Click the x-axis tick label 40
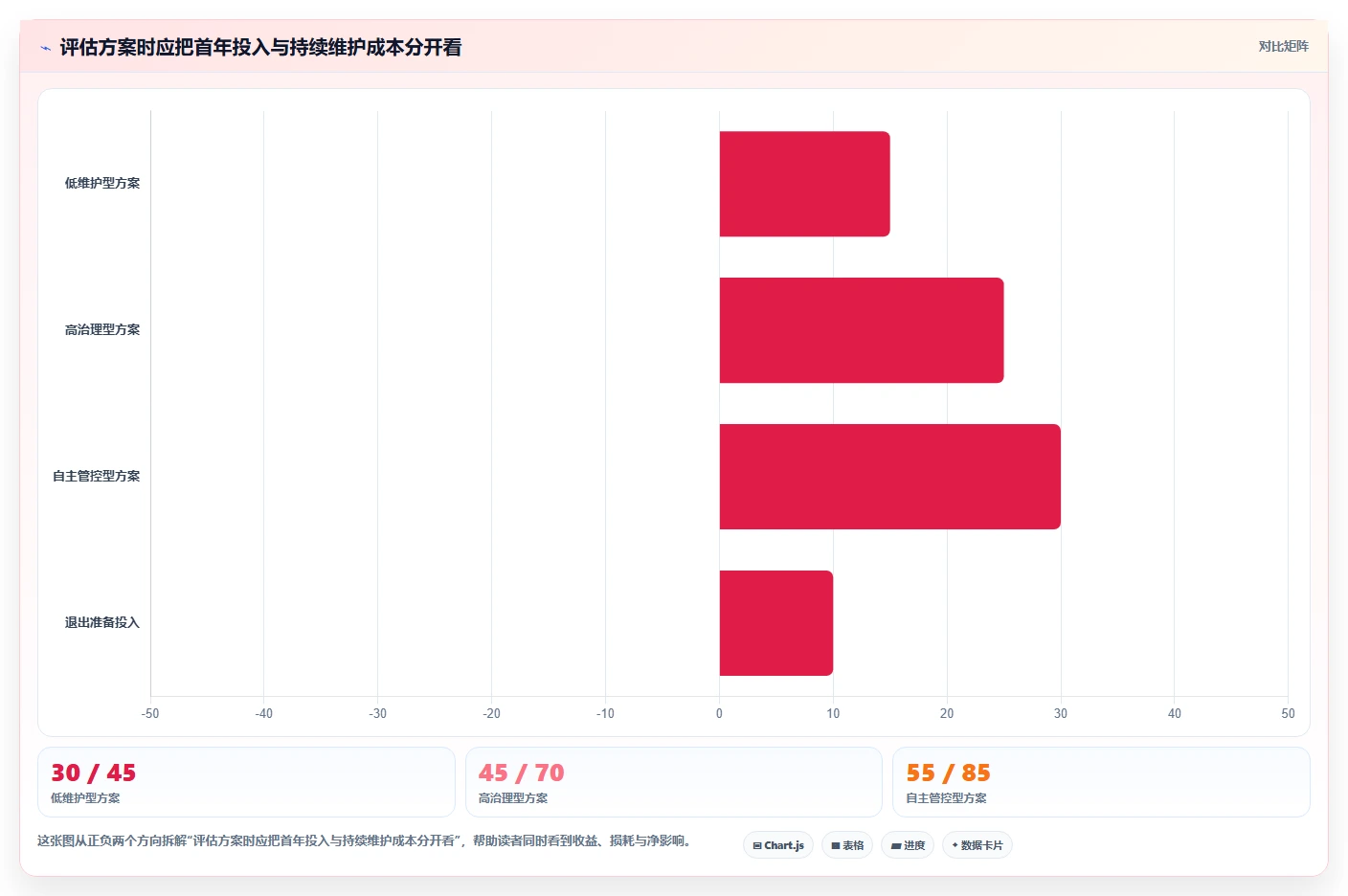Screen dimensions: 1348x896 click(x=1175, y=713)
